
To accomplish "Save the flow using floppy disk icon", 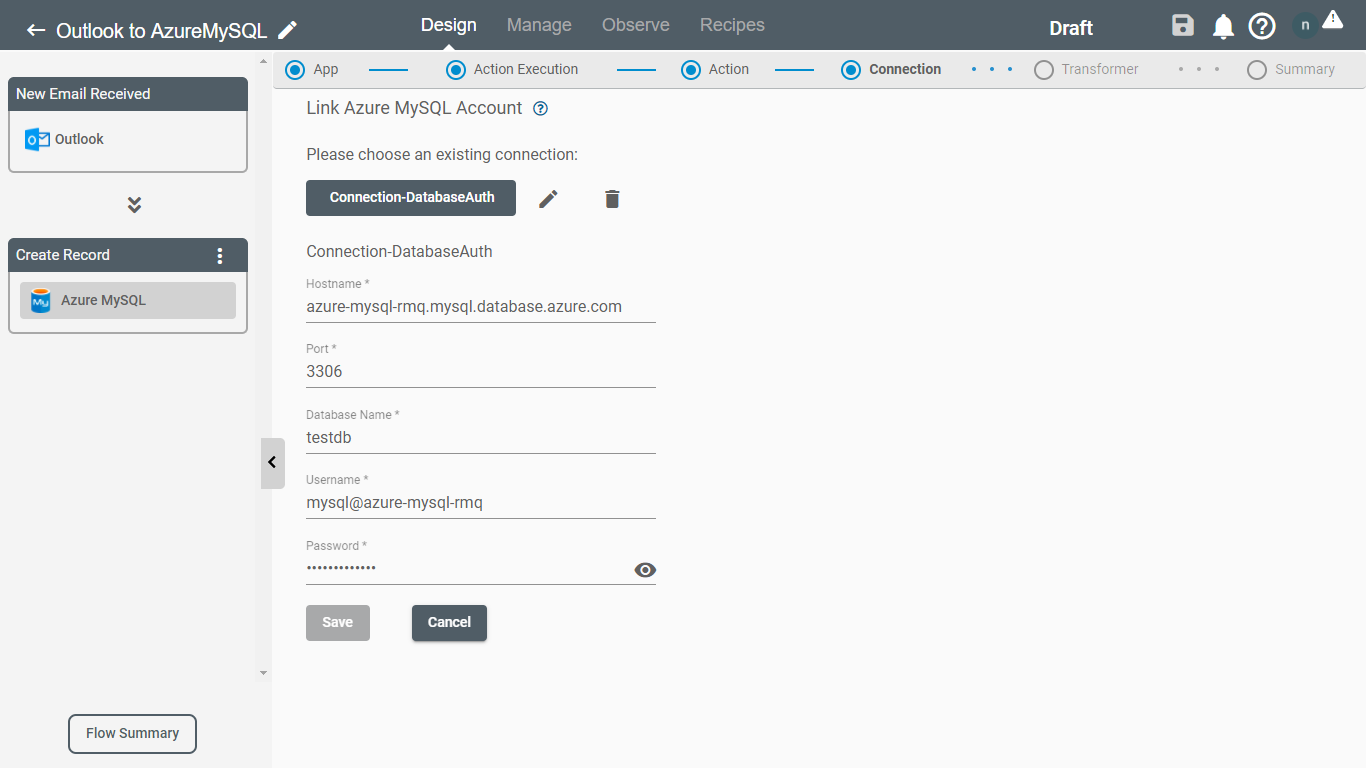I will (1183, 26).
